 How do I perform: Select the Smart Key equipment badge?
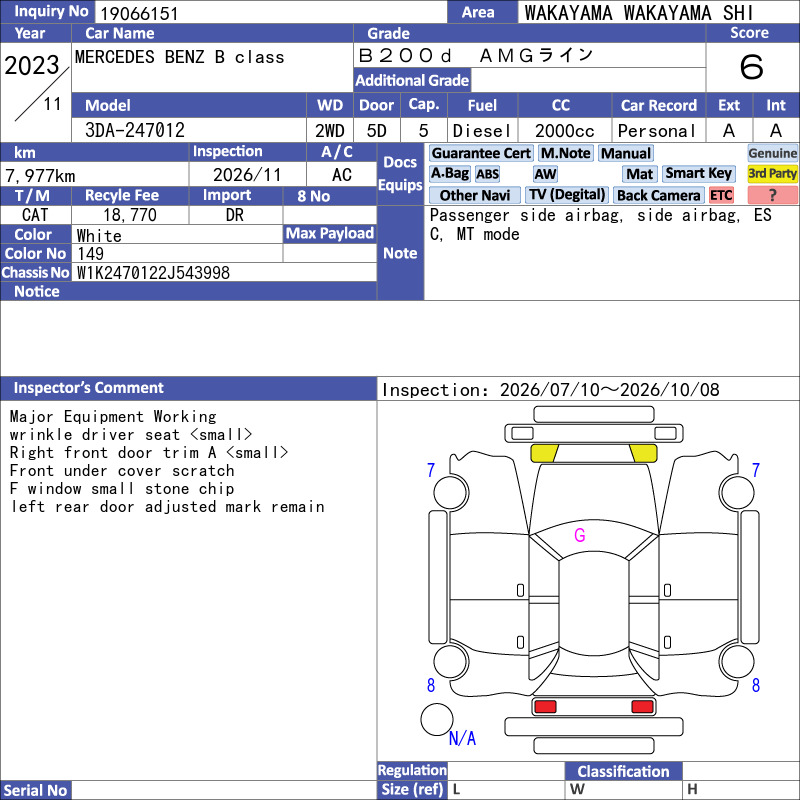tap(699, 173)
